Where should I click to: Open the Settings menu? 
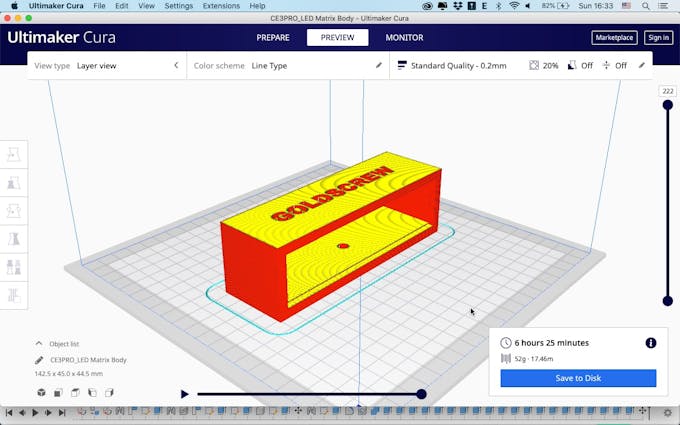[x=179, y=6]
